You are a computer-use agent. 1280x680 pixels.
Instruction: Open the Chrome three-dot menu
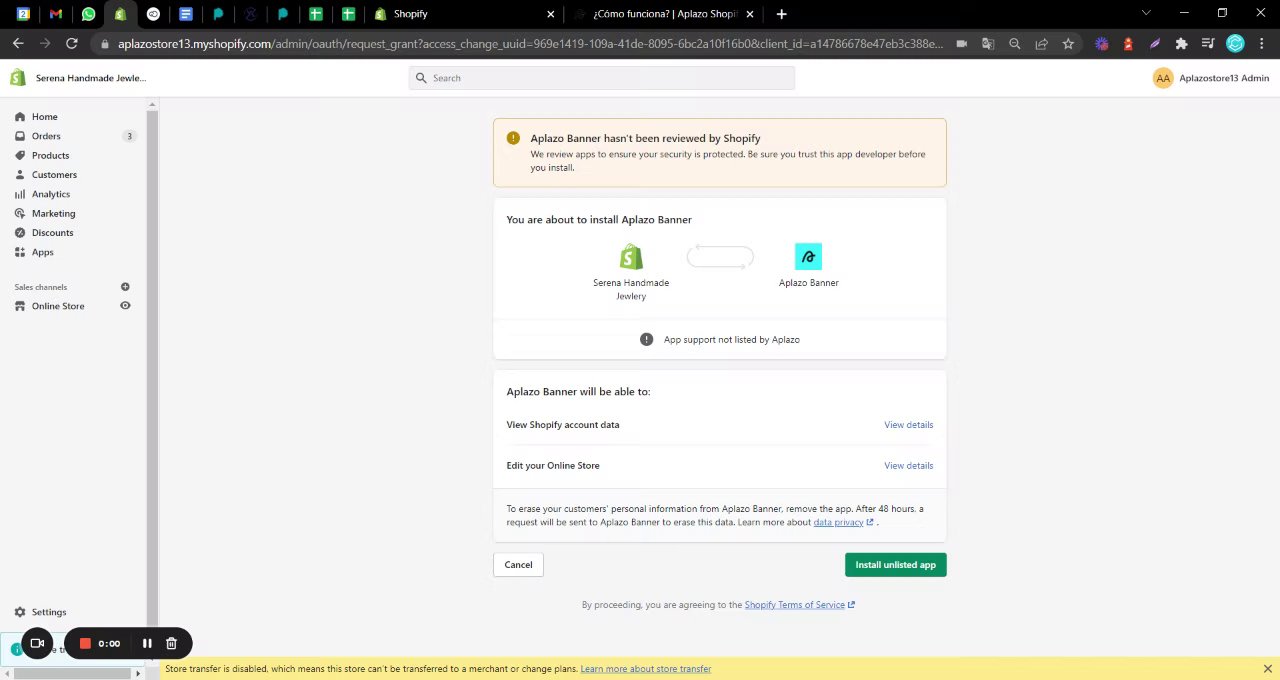(1262, 44)
